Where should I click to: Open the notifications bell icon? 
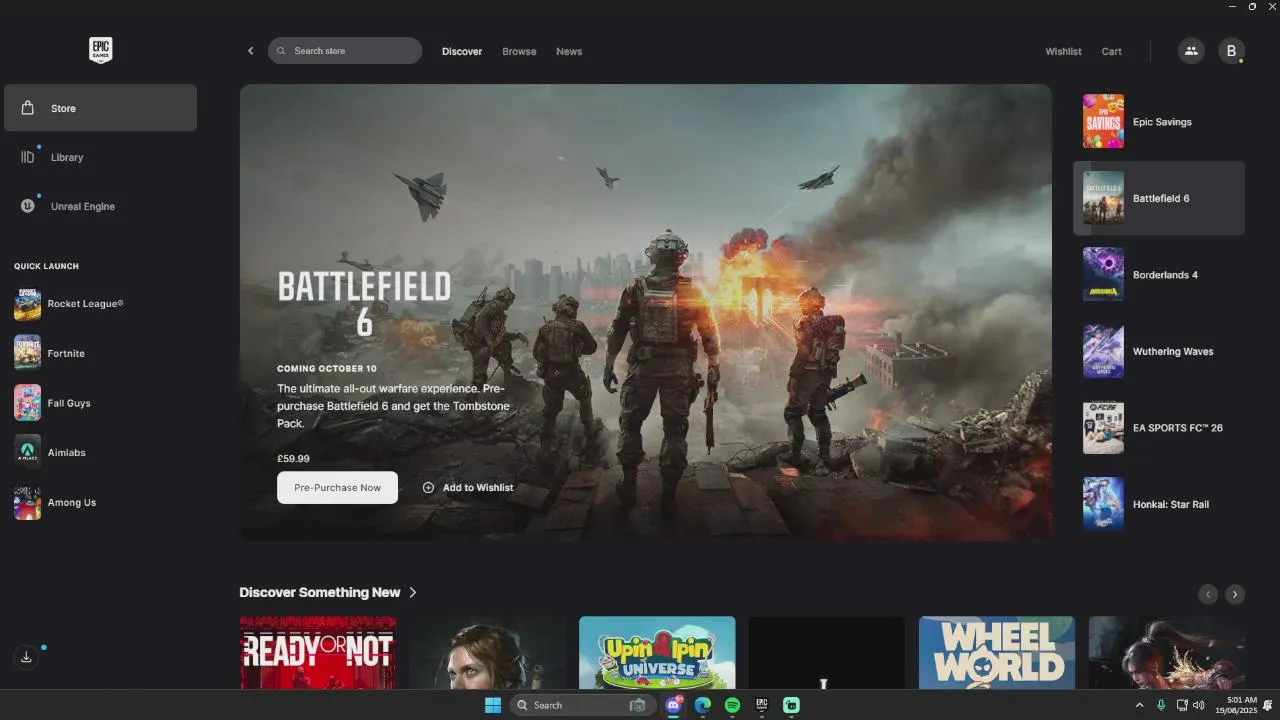[x=1268, y=705]
